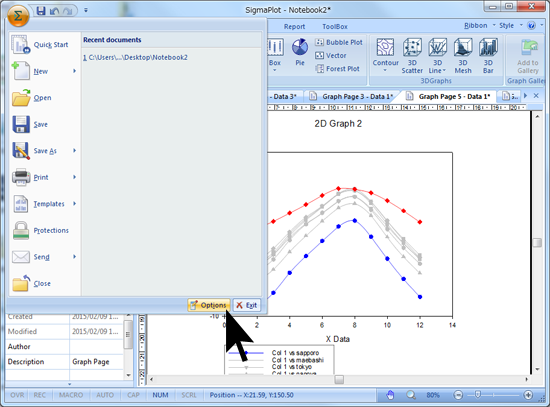Open the Ribbon dropdown menu
The width and height of the screenshot is (550, 407).
479,26
